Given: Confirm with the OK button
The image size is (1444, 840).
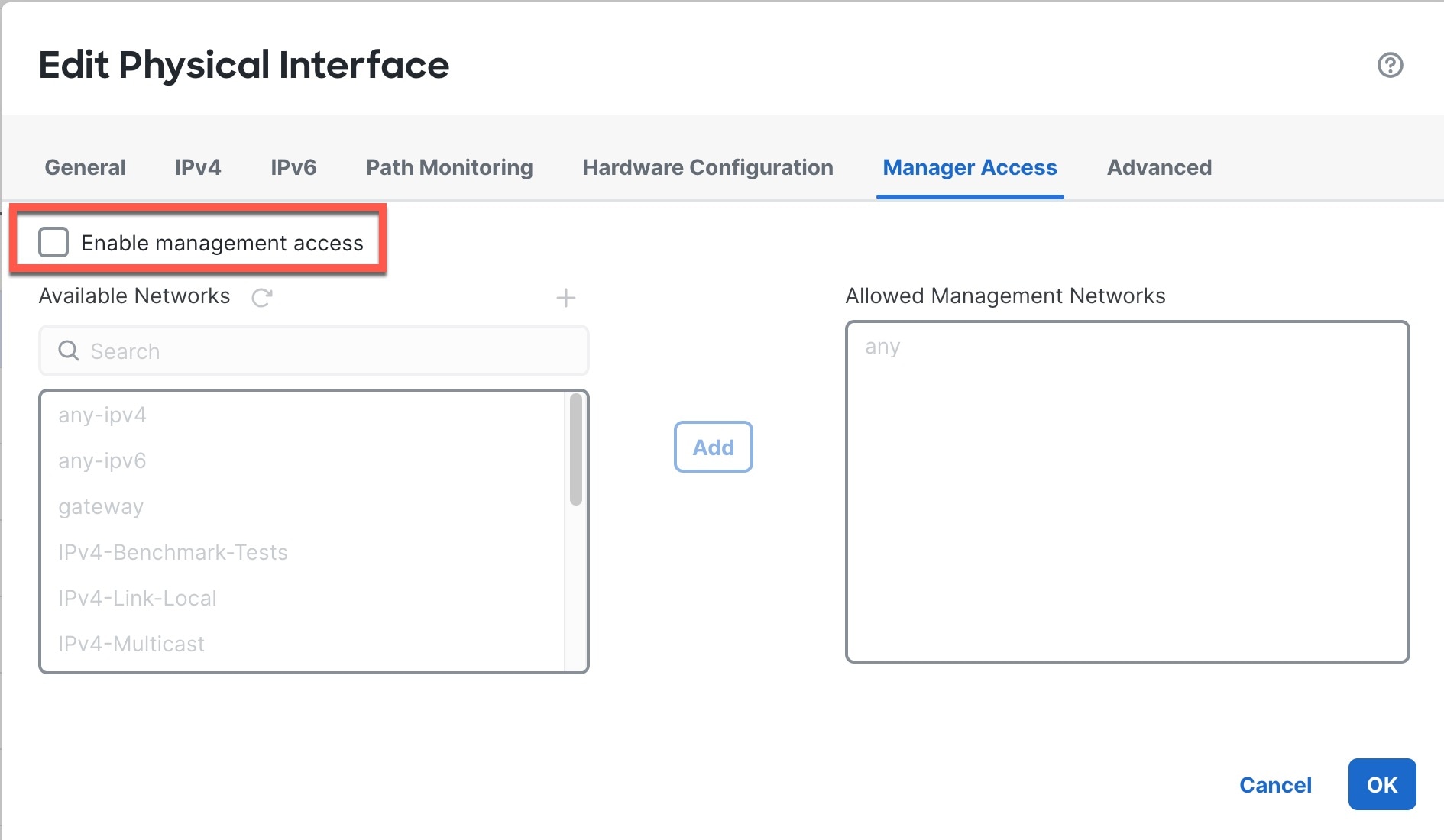Looking at the screenshot, I should point(1381,785).
